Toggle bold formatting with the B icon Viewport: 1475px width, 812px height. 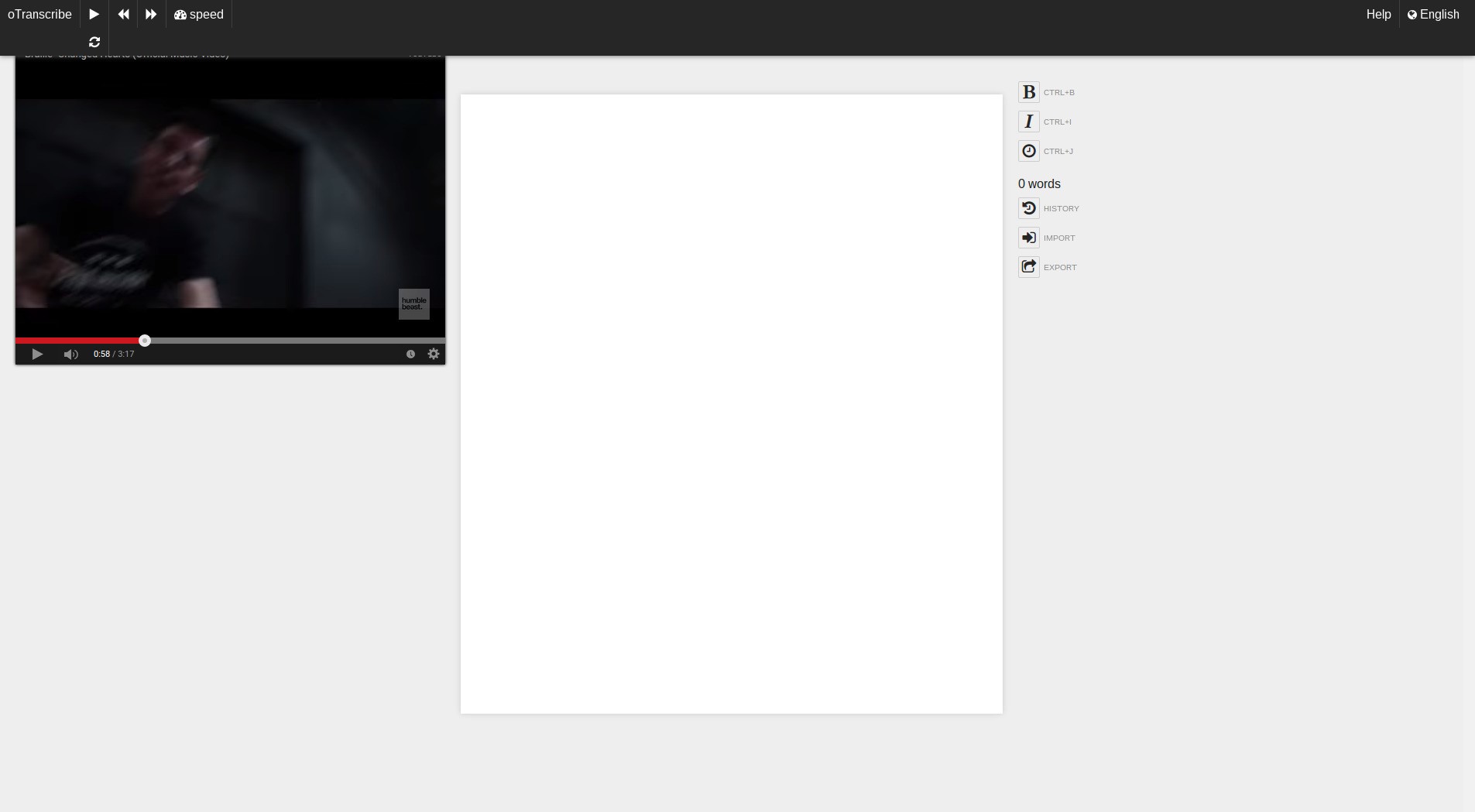1028,92
